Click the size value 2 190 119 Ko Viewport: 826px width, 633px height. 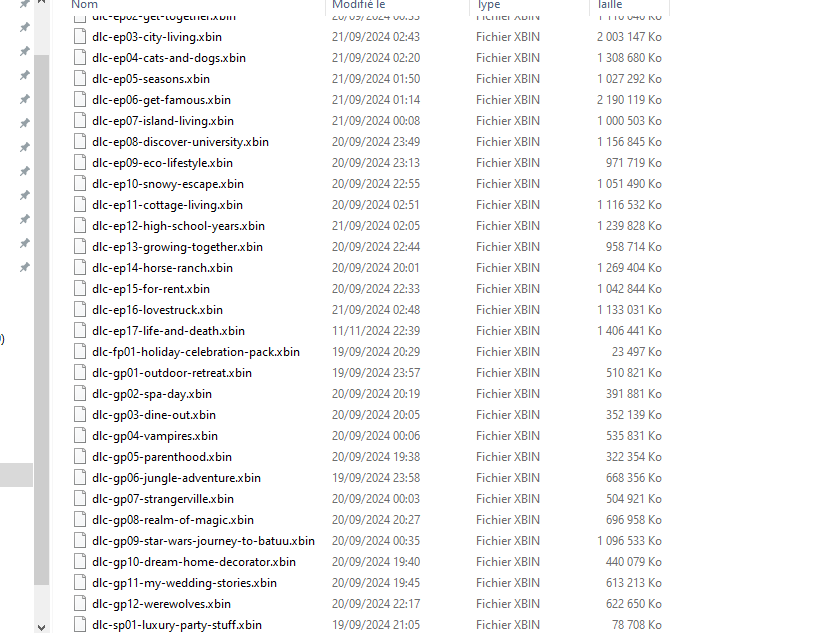pos(629,100)
